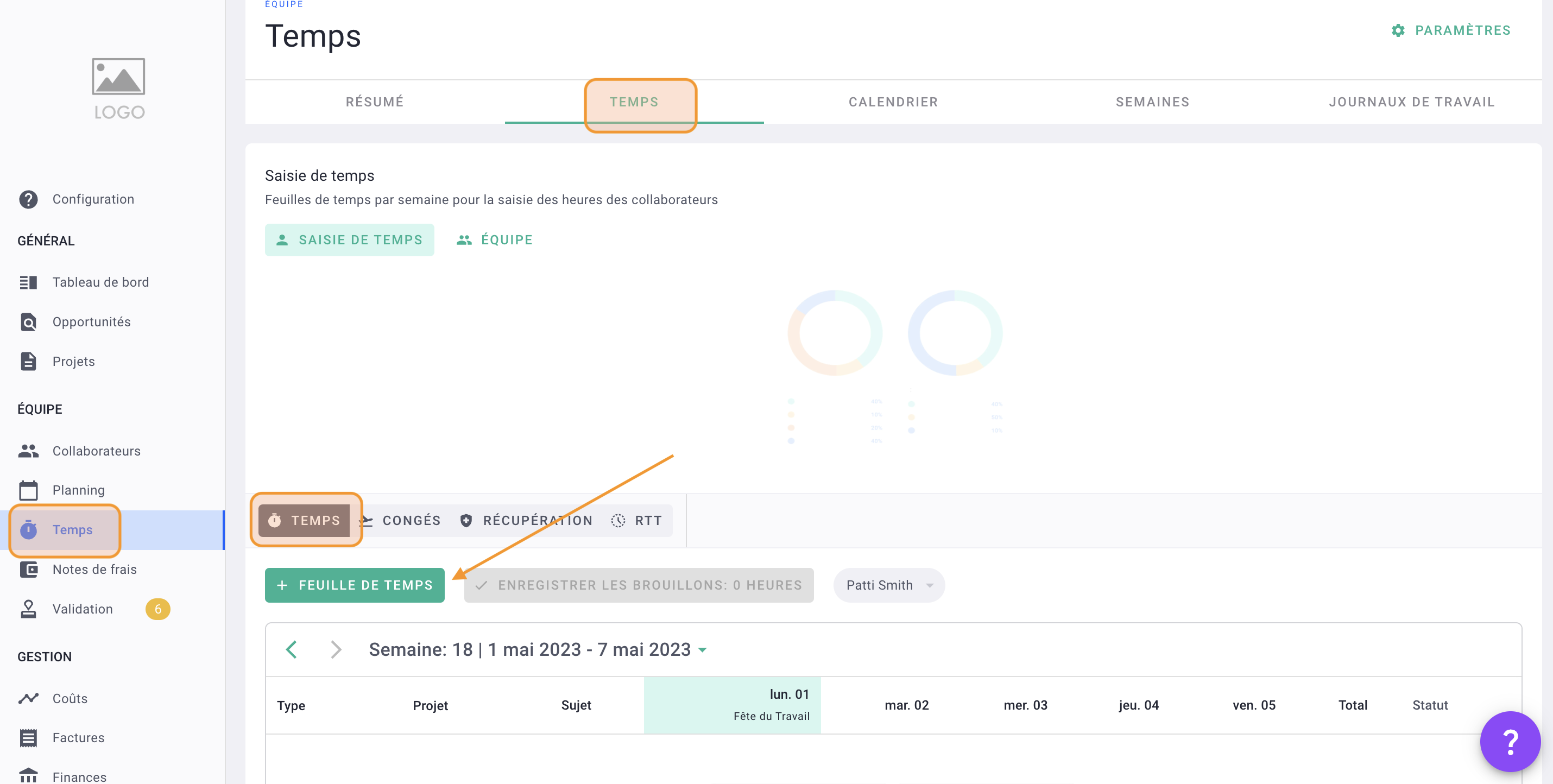Click the Statut column header

(1430, 705)
